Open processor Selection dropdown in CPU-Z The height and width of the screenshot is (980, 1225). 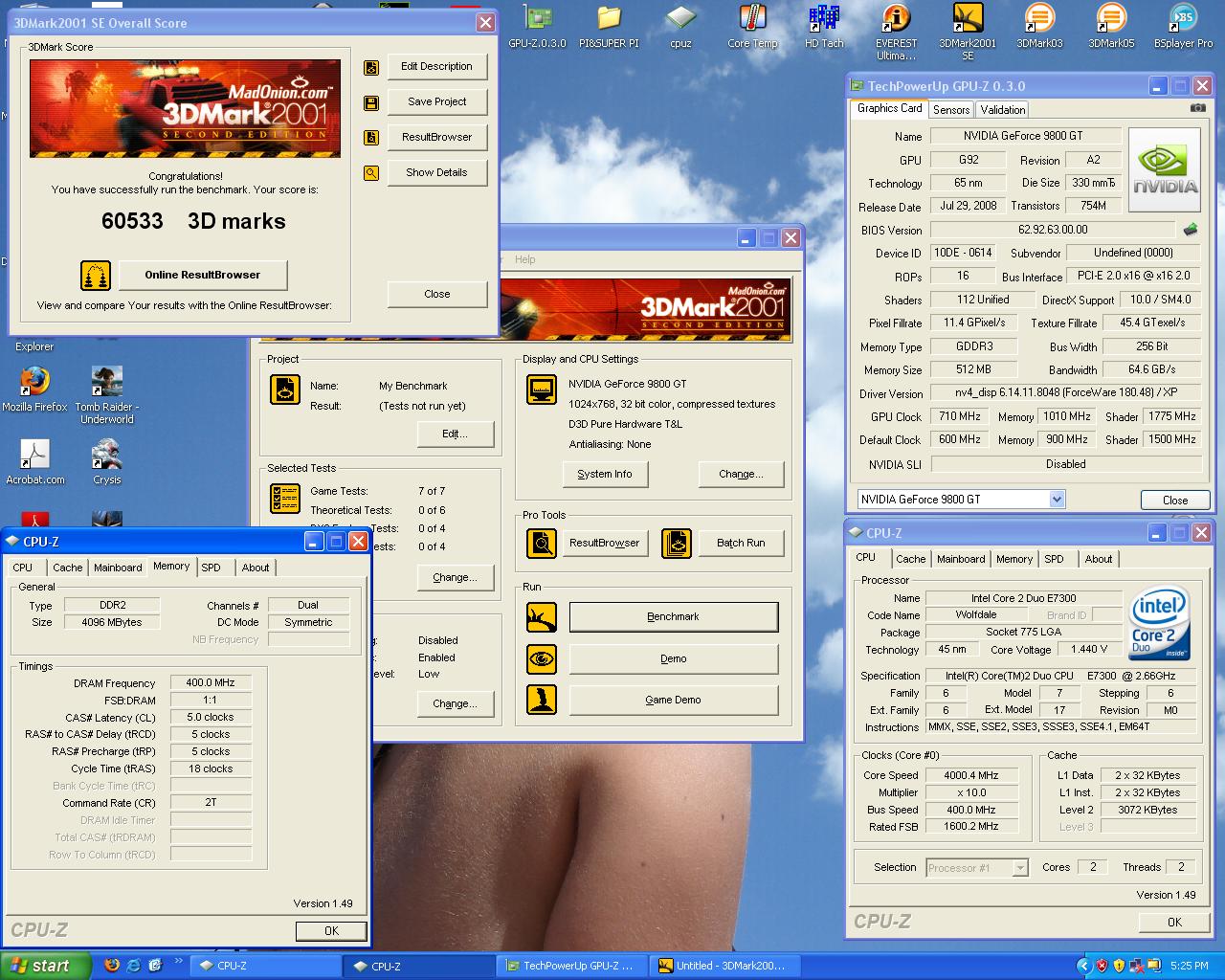click(x=1020, y=868)
